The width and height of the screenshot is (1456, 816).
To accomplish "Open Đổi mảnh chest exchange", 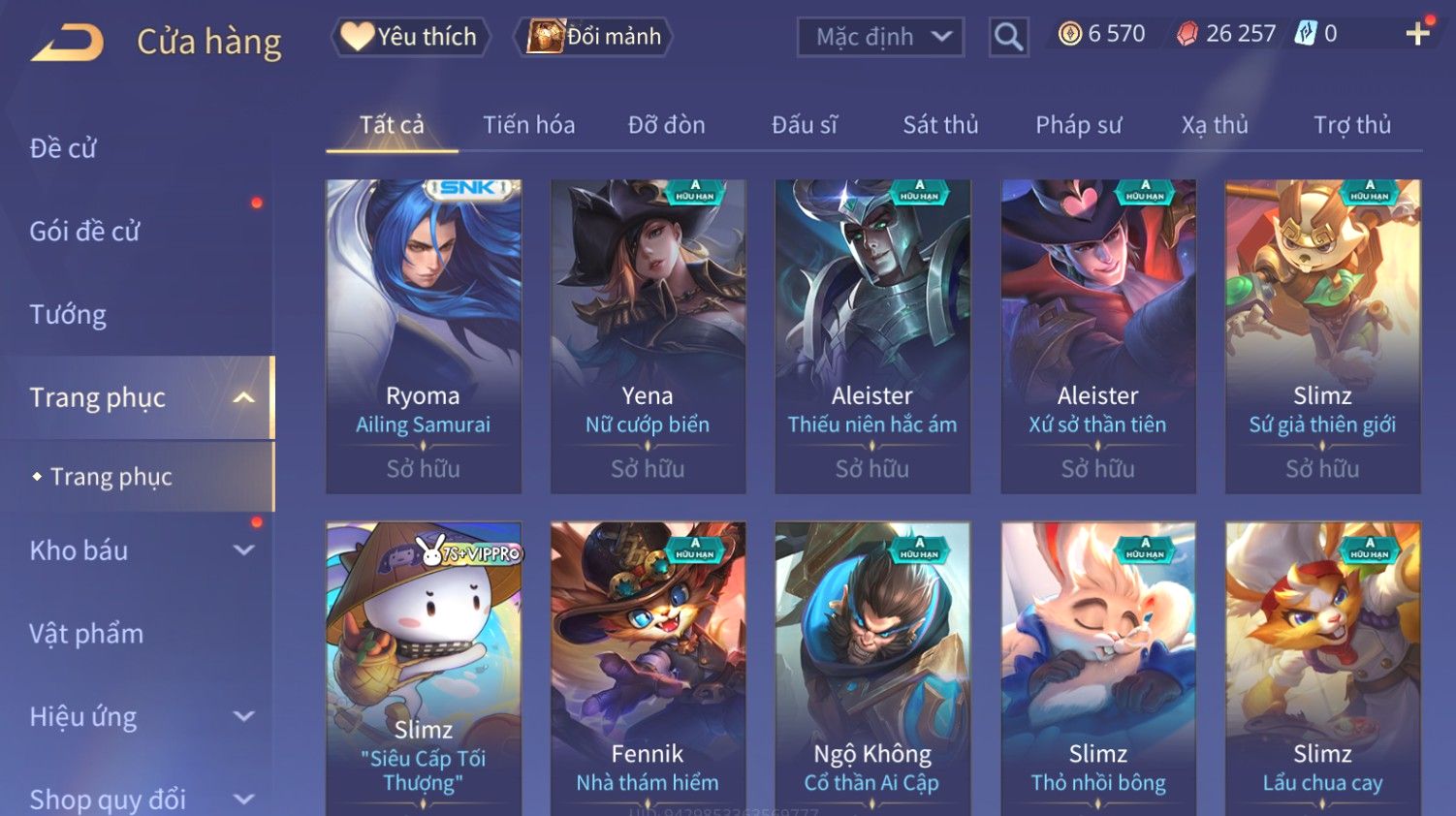I will (593, 37).
